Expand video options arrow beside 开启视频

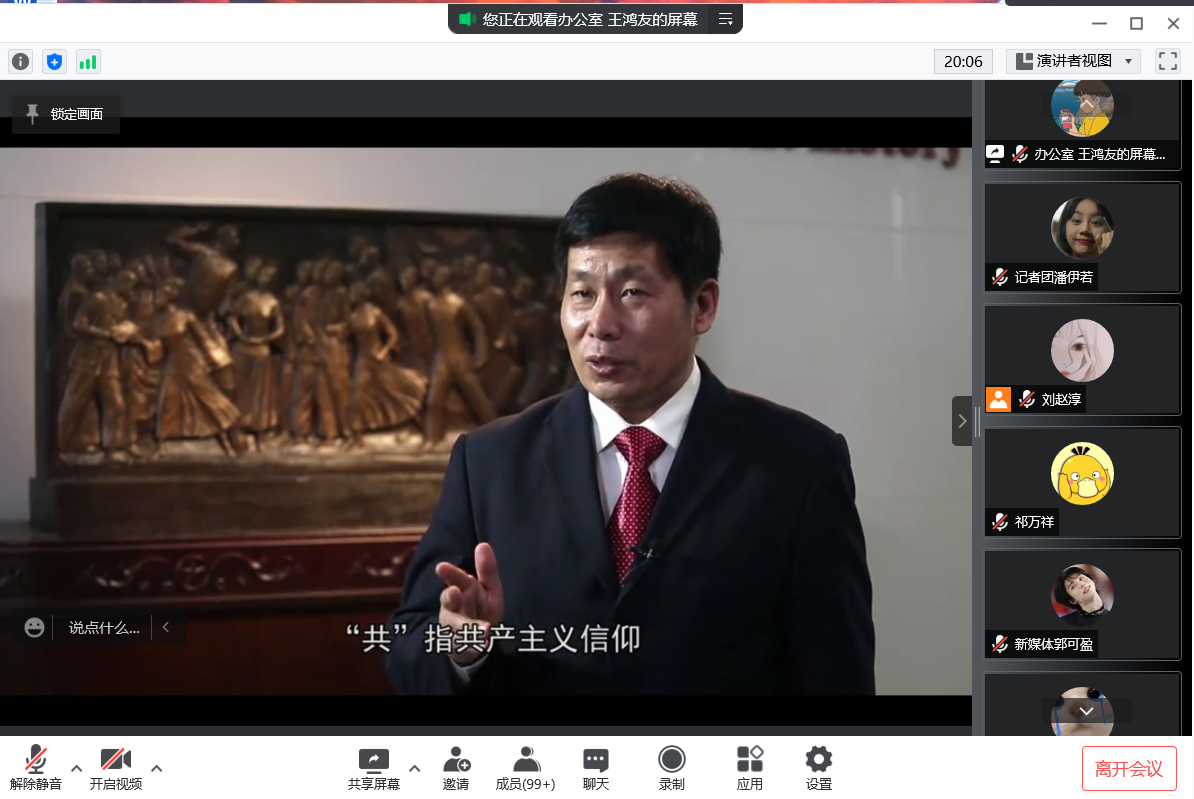click(156, 768)
